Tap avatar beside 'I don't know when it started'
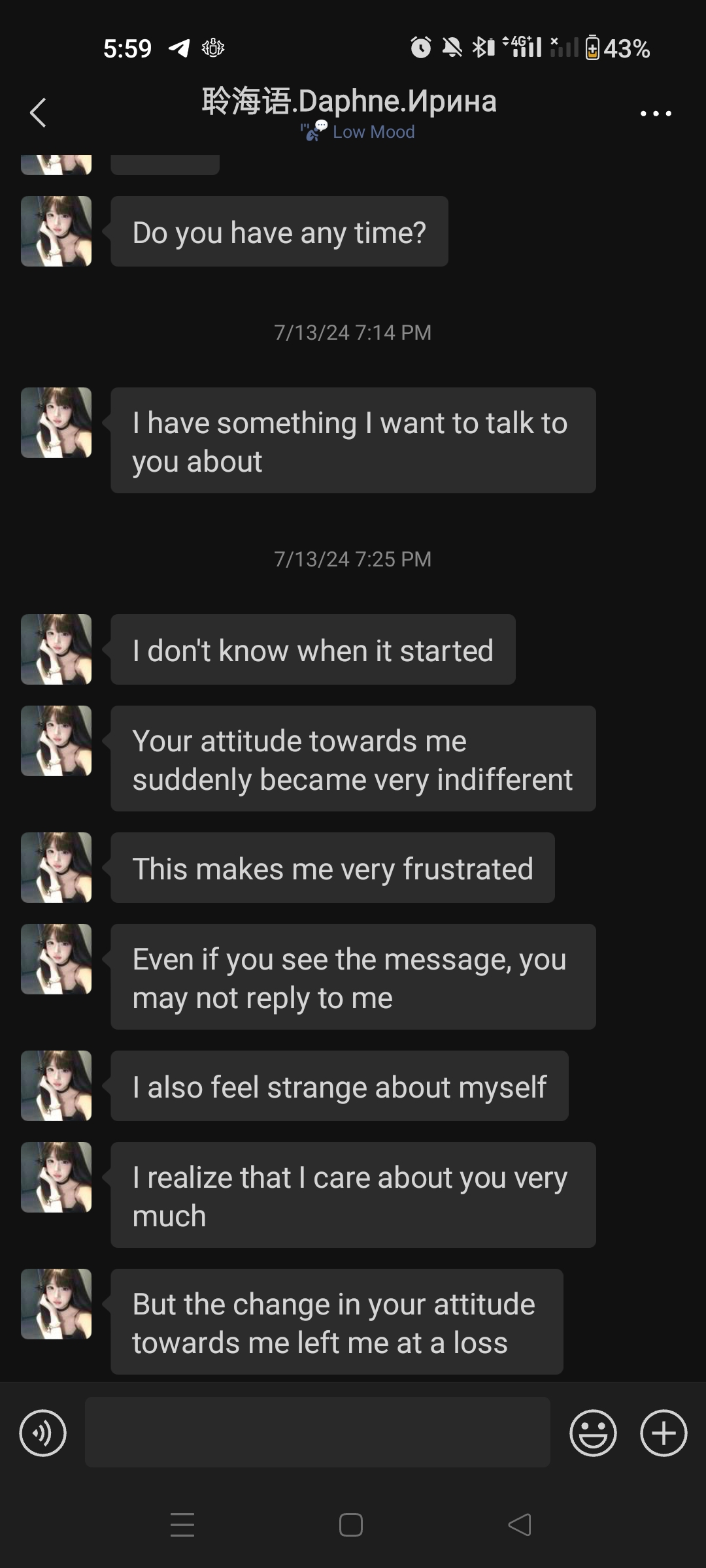The width and height of the screenshot is (706, 1568). (x=56, y=649)
